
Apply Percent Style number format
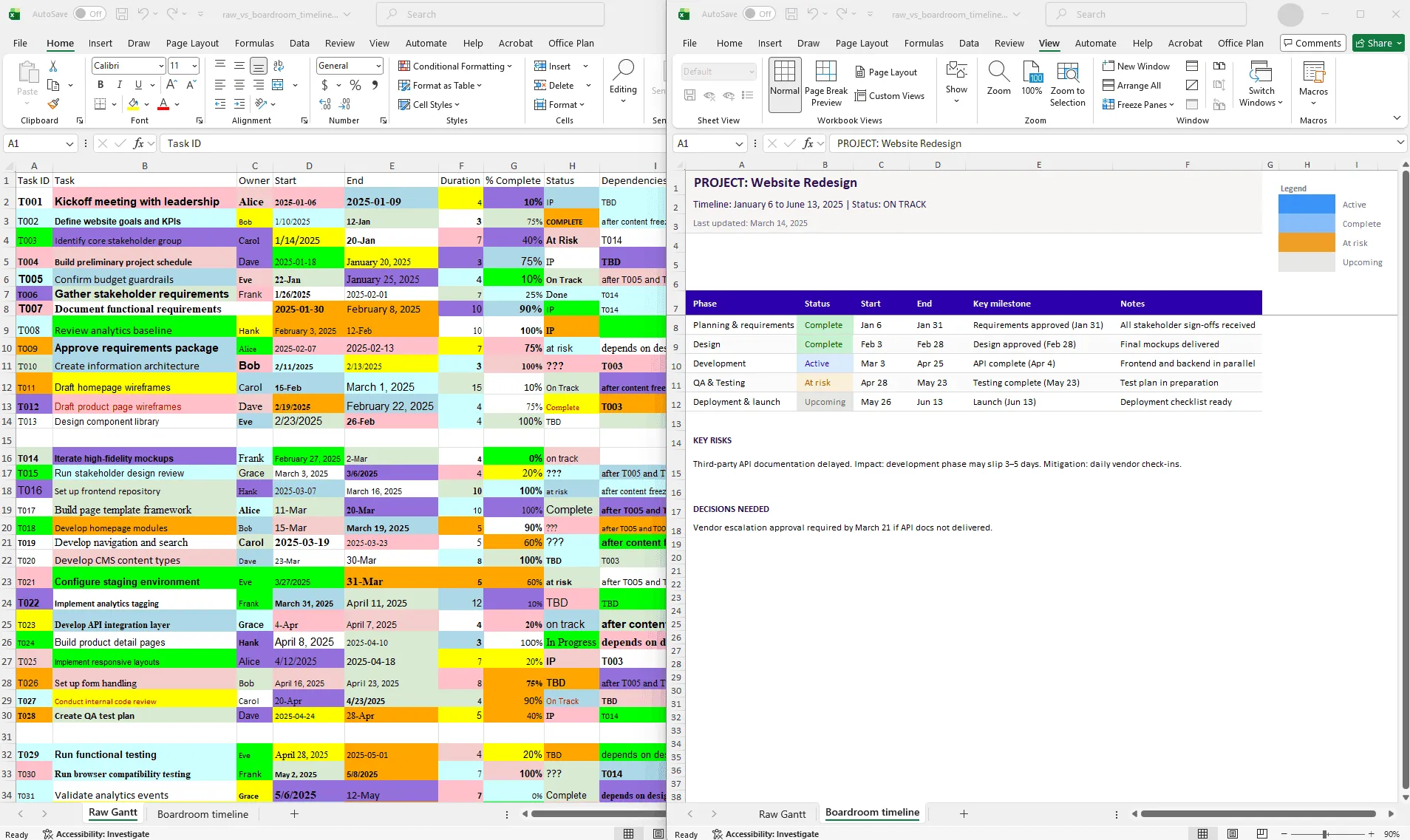click(355, 85)
